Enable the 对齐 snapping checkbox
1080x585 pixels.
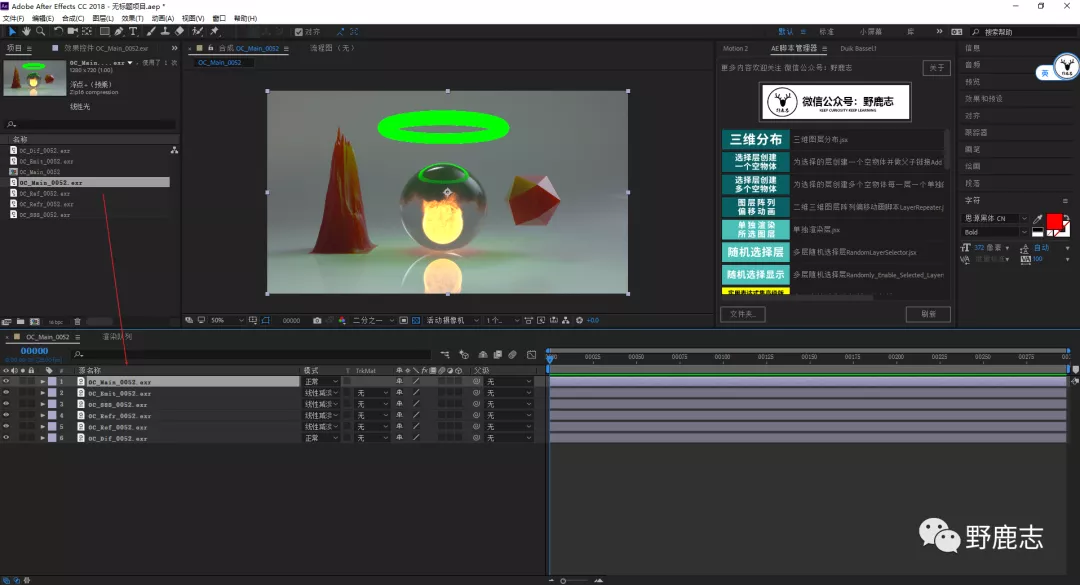299,32
